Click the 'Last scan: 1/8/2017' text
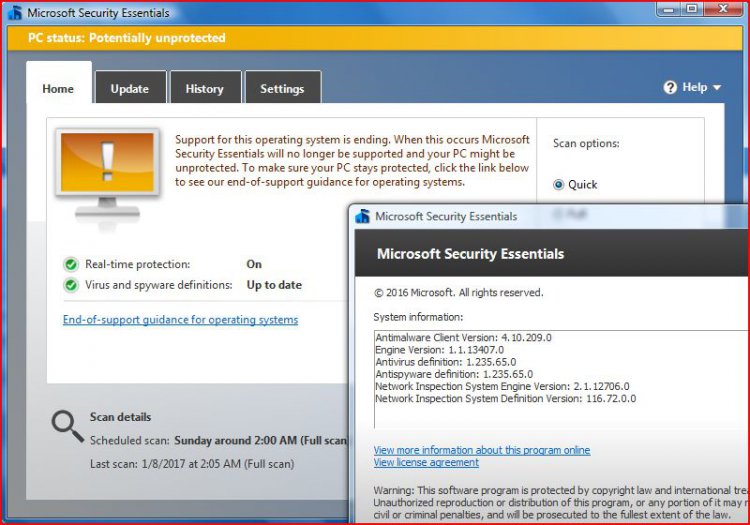Image resolution: width=750 pixels, height=525 pixels. tap(192, 464)
